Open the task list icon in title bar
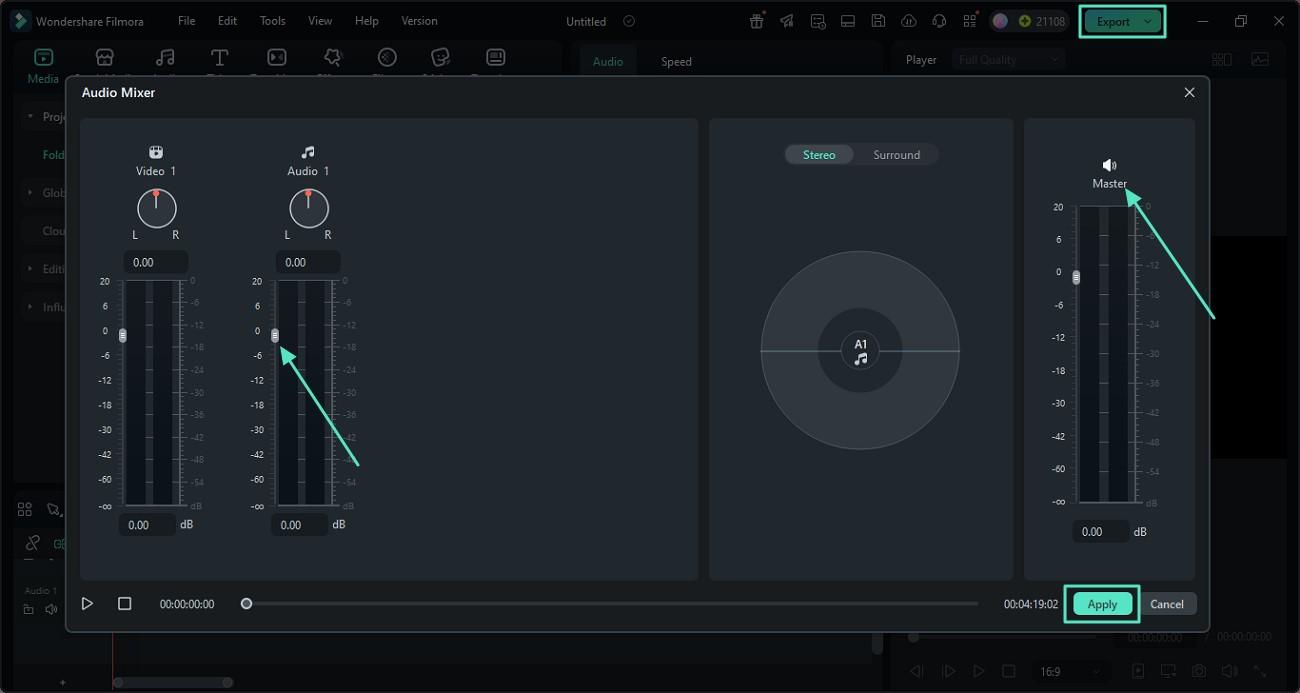Screen dimensions: 1300x693 click(818, 21)
